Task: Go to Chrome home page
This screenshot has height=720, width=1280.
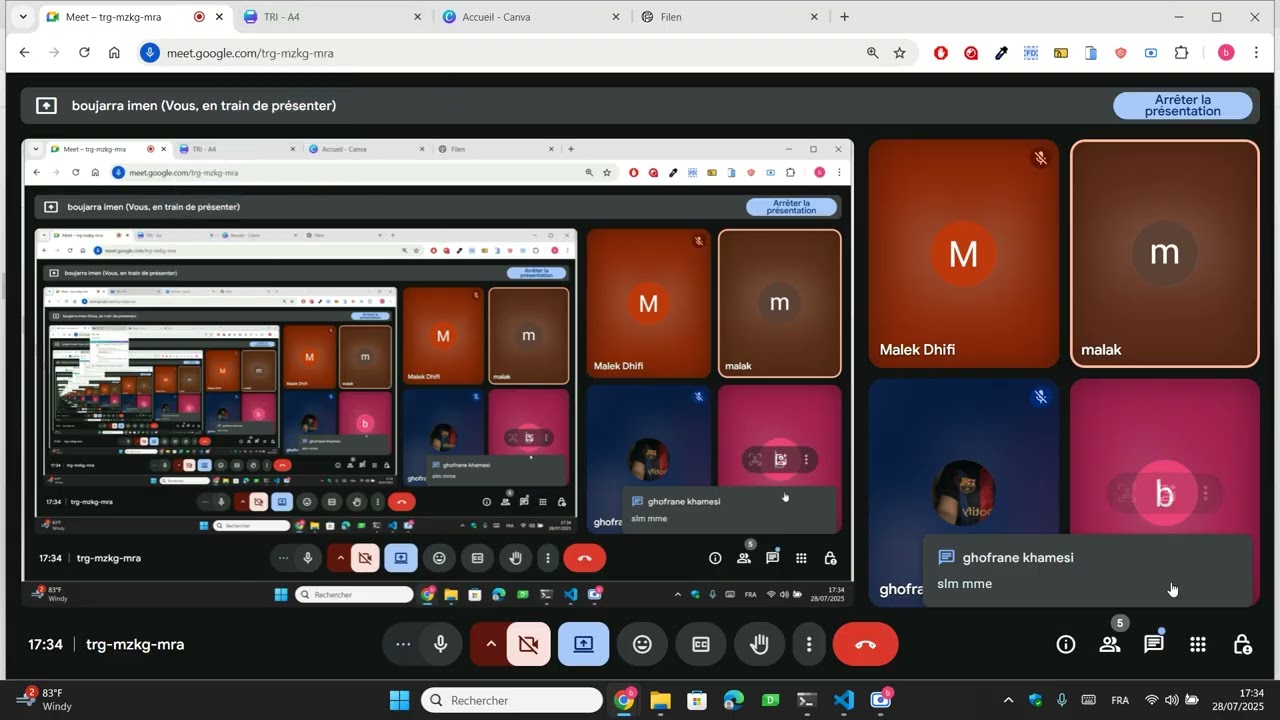Action: coord(114,53)
